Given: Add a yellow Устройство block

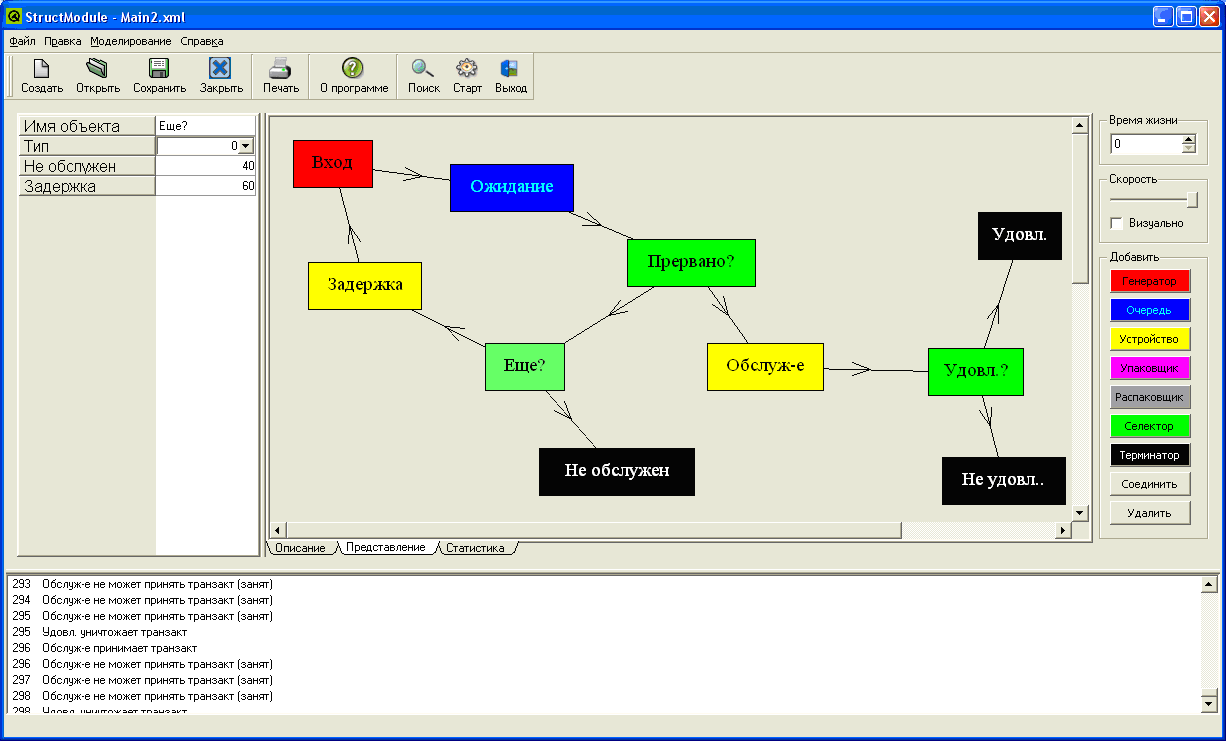Looking at the screenshot, I should [x=1150, y=340].
